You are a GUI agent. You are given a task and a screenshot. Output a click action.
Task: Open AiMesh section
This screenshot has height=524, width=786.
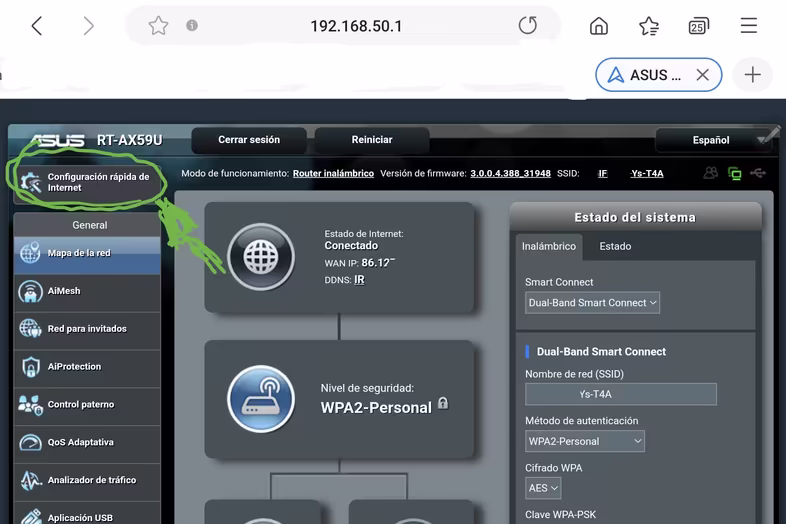click(x=87, y=291)
